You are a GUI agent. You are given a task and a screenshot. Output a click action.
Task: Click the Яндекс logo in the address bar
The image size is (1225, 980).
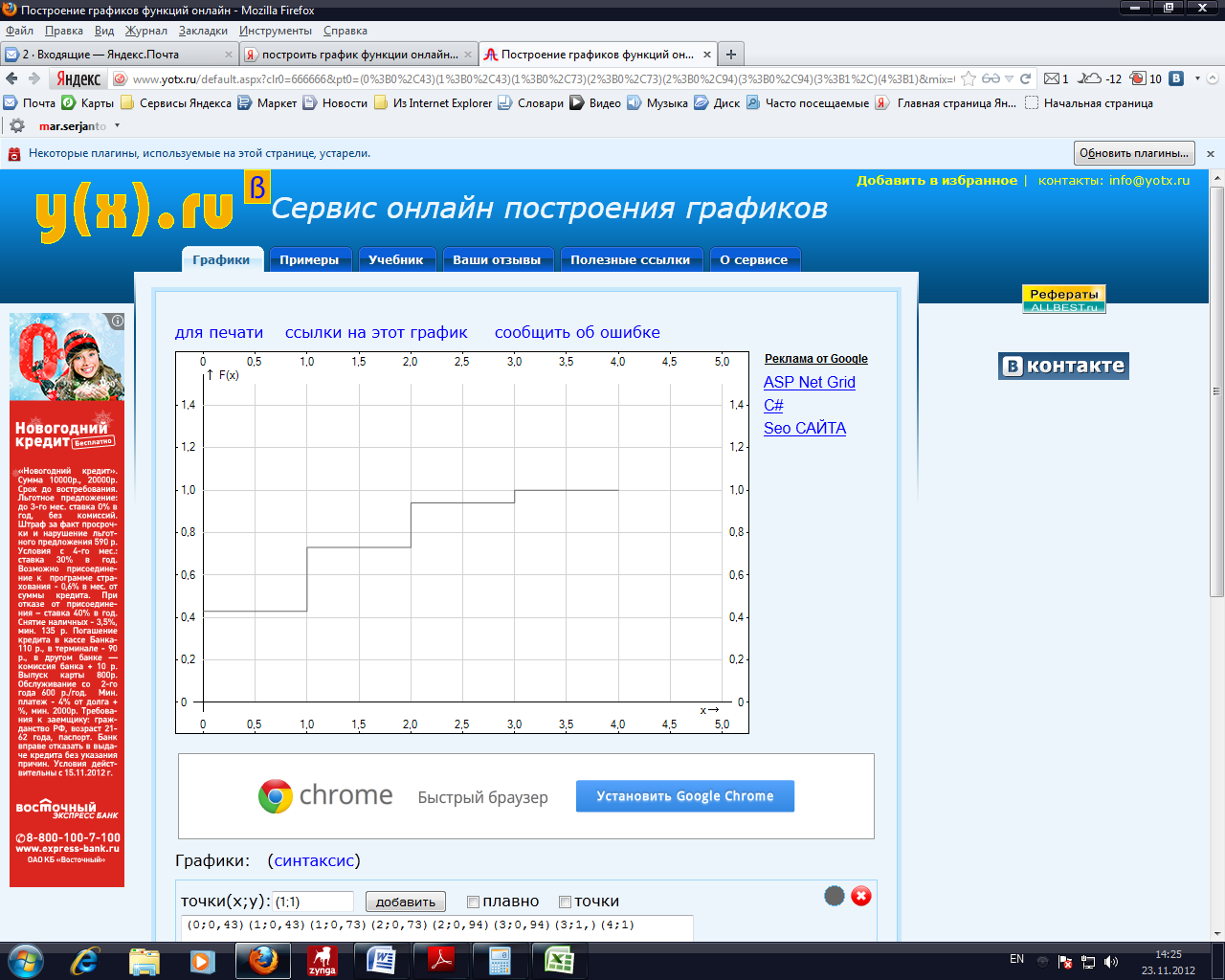[x=78, y=78]
